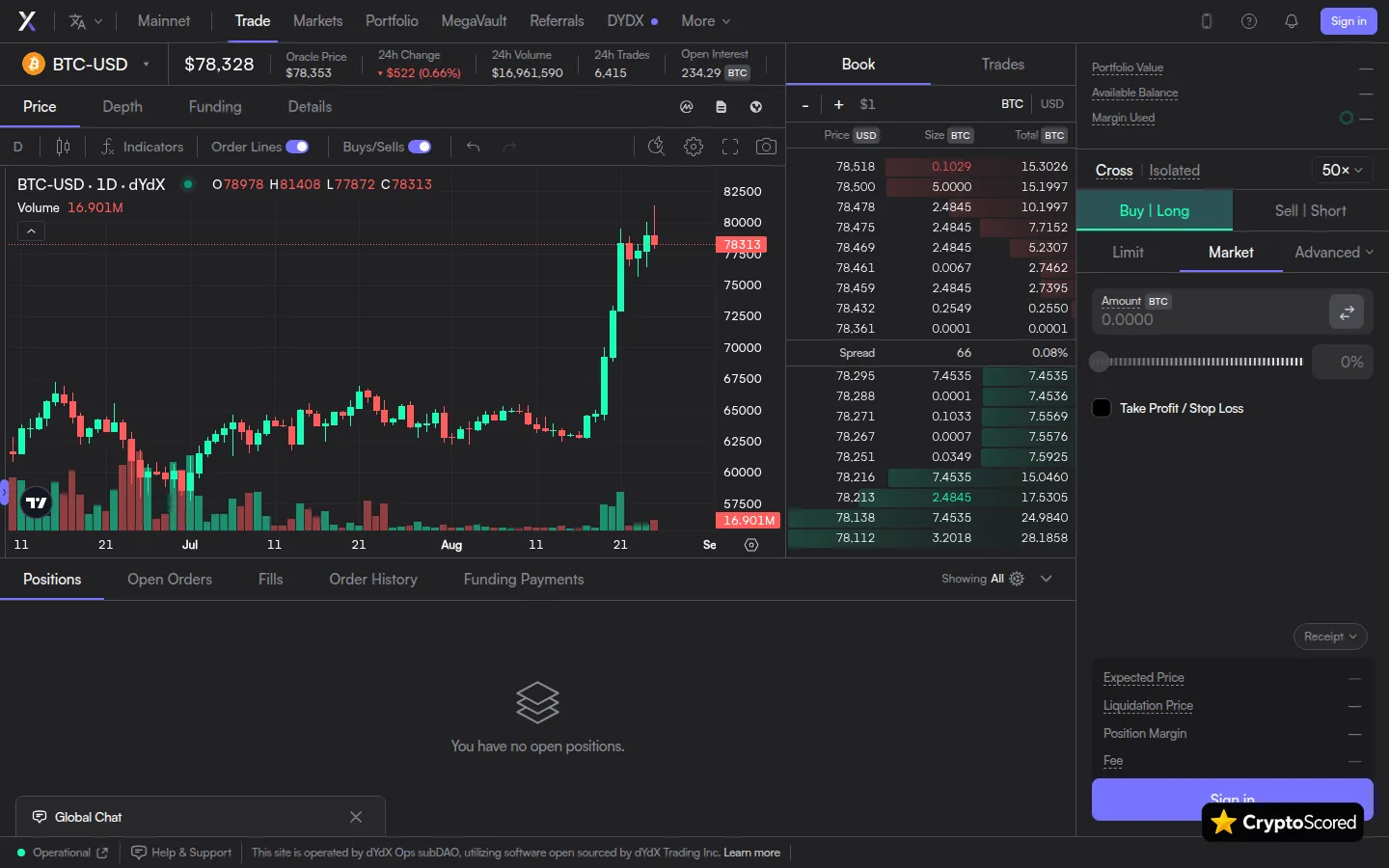Collapse the positions panel with the chevron

pyautogui.click(x=1047, y=579)
